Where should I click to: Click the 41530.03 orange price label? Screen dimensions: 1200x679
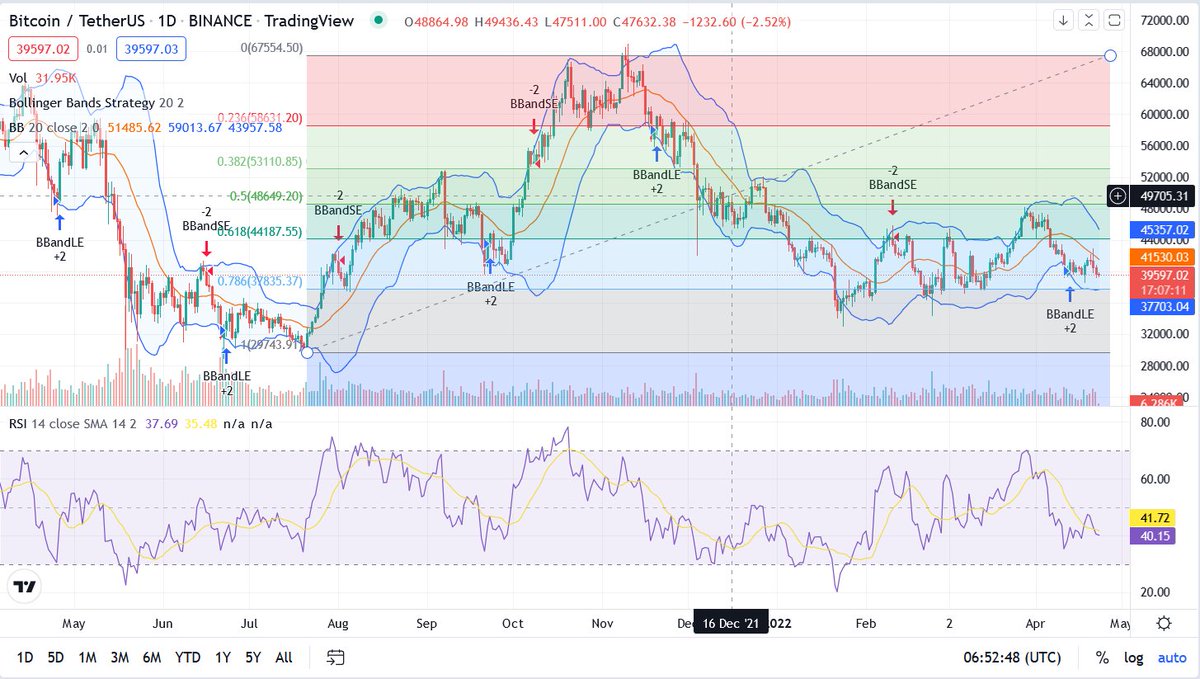(1160, 257)
